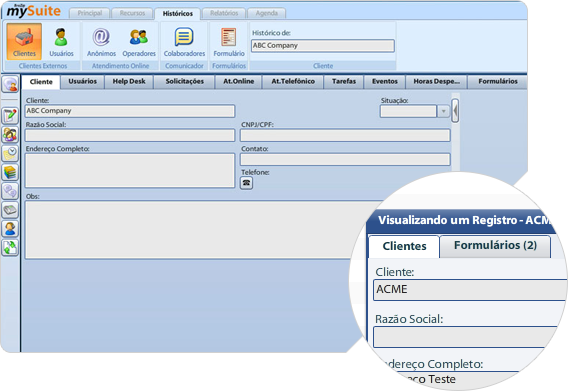
Task: Open Anônimos @ icon
Action: [101, 41]
